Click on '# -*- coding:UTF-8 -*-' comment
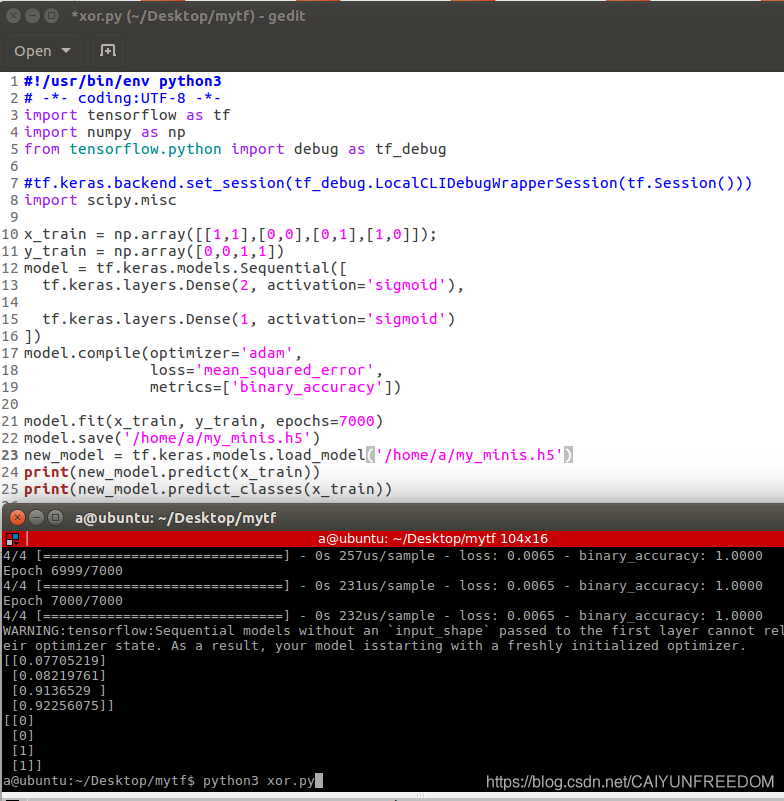 click(x=122, y=98)
